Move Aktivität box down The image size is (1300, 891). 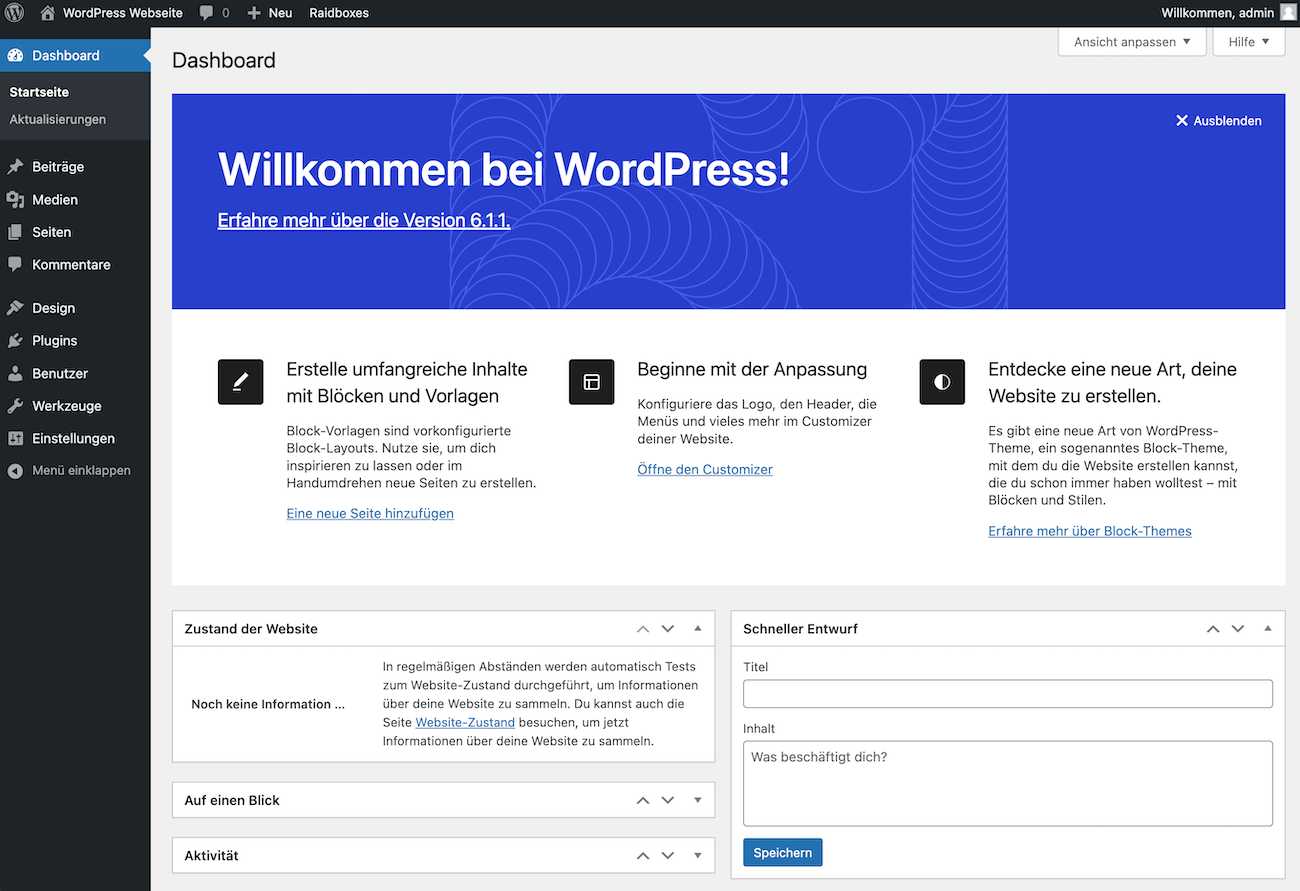point(668,855)
